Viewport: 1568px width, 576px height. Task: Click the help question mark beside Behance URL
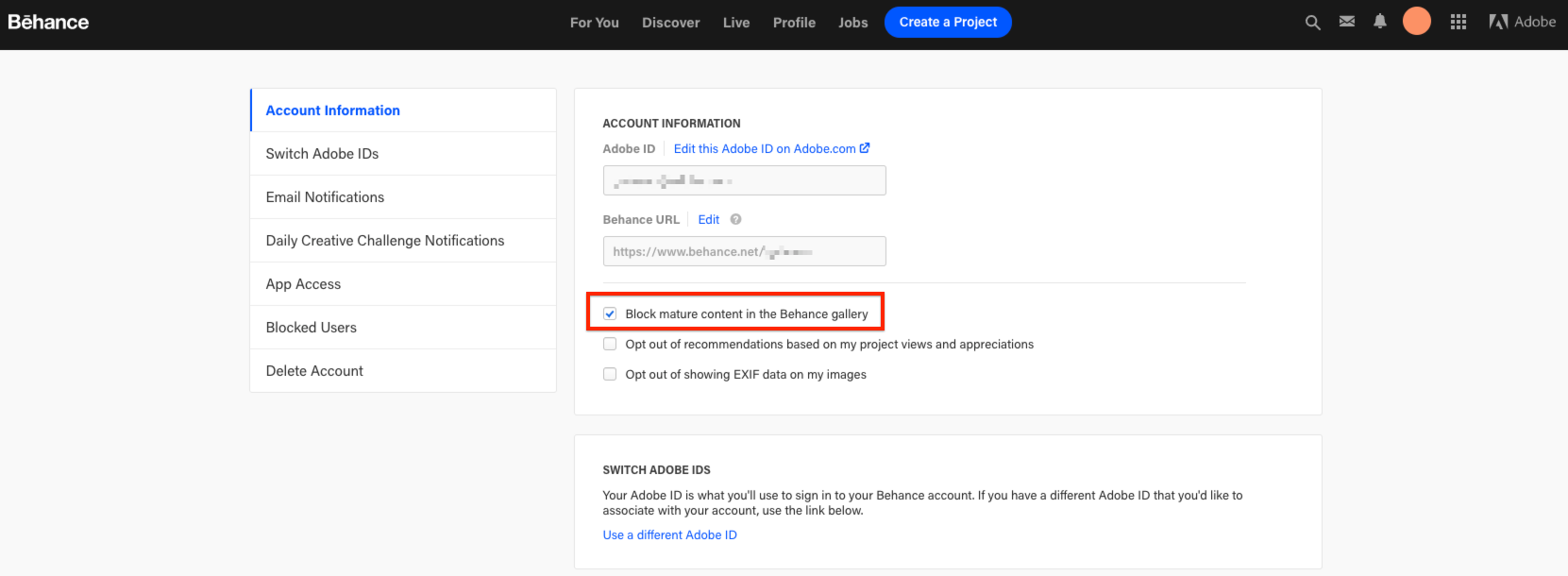pyautogui.click(x=735, y=219)
